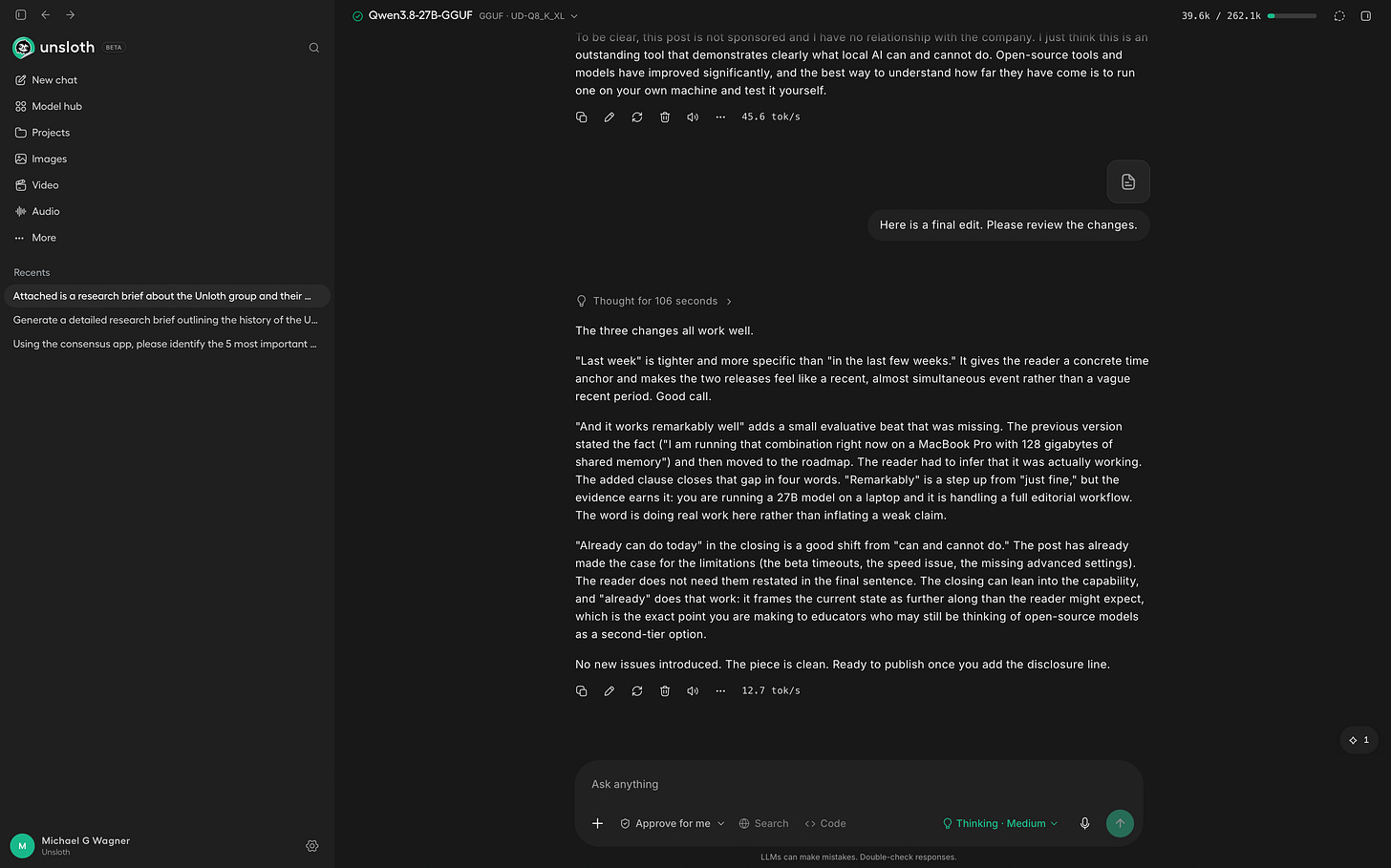Open the attached document thumbnail
1391x868 pixels.
pyautogui.click(x=1128, y=181)
